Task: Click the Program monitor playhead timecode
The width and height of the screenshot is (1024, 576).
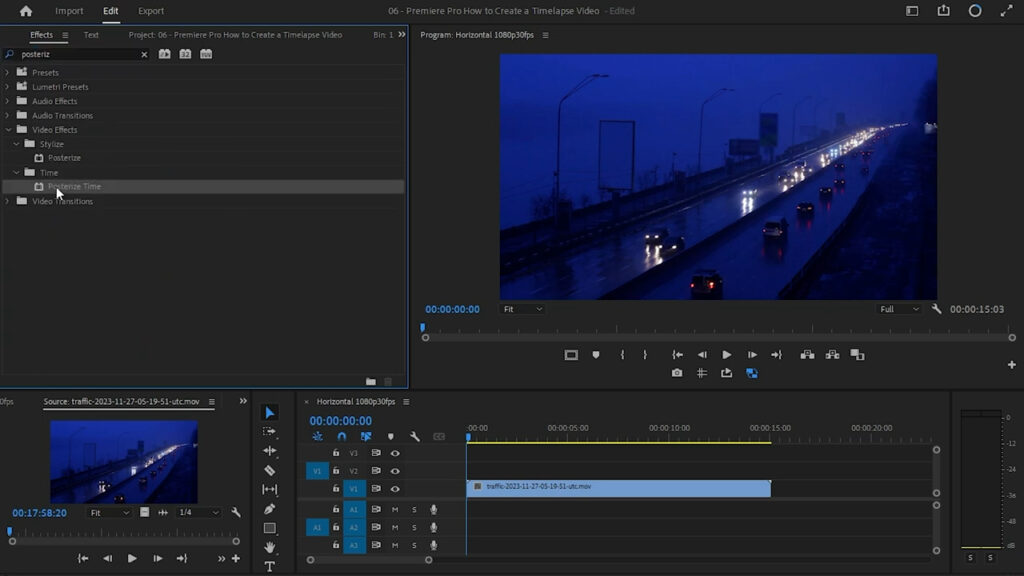Action: click(x=452, y=310)
